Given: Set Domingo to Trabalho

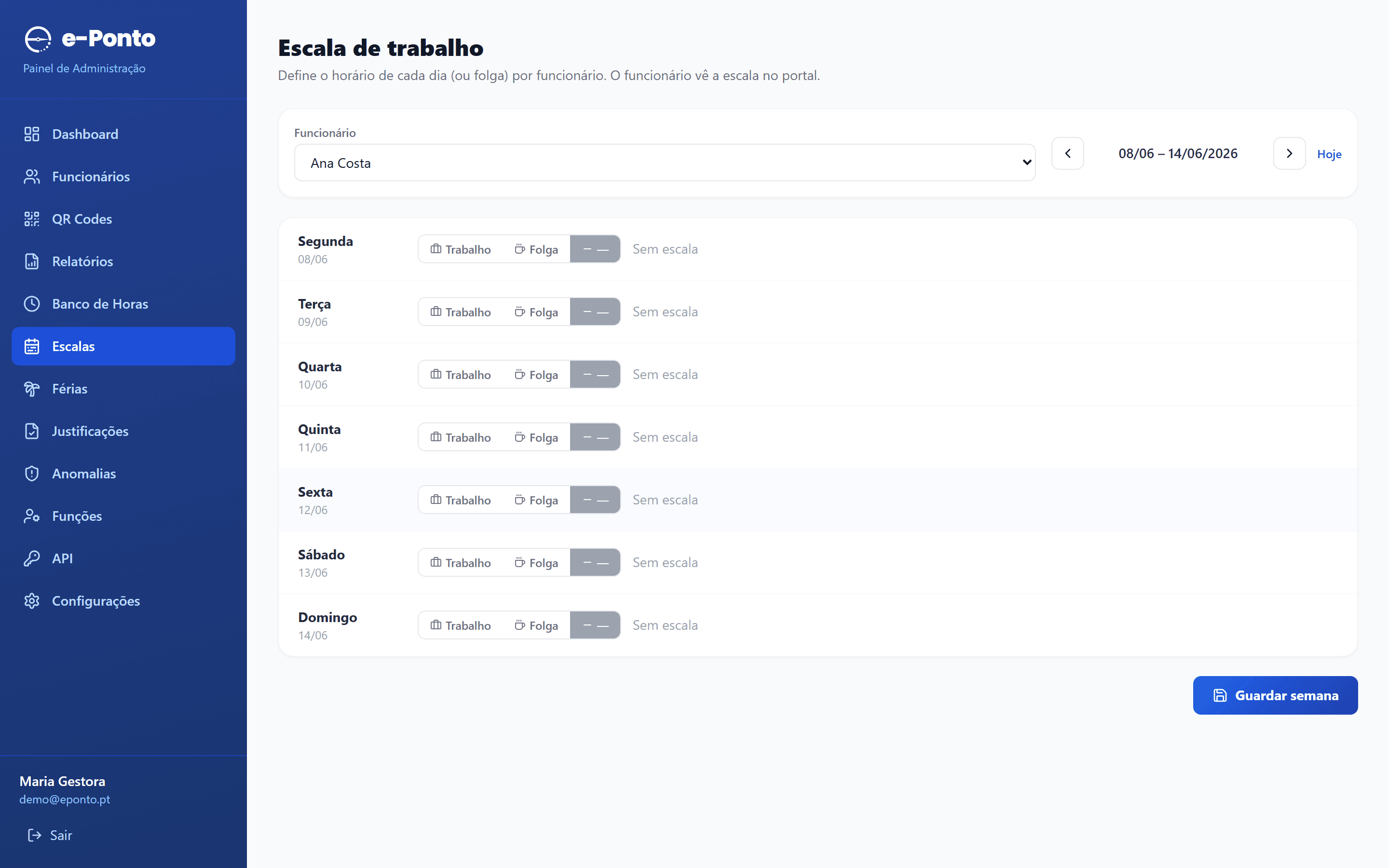Looking at the screenshot, I should [x=460, y=624].
